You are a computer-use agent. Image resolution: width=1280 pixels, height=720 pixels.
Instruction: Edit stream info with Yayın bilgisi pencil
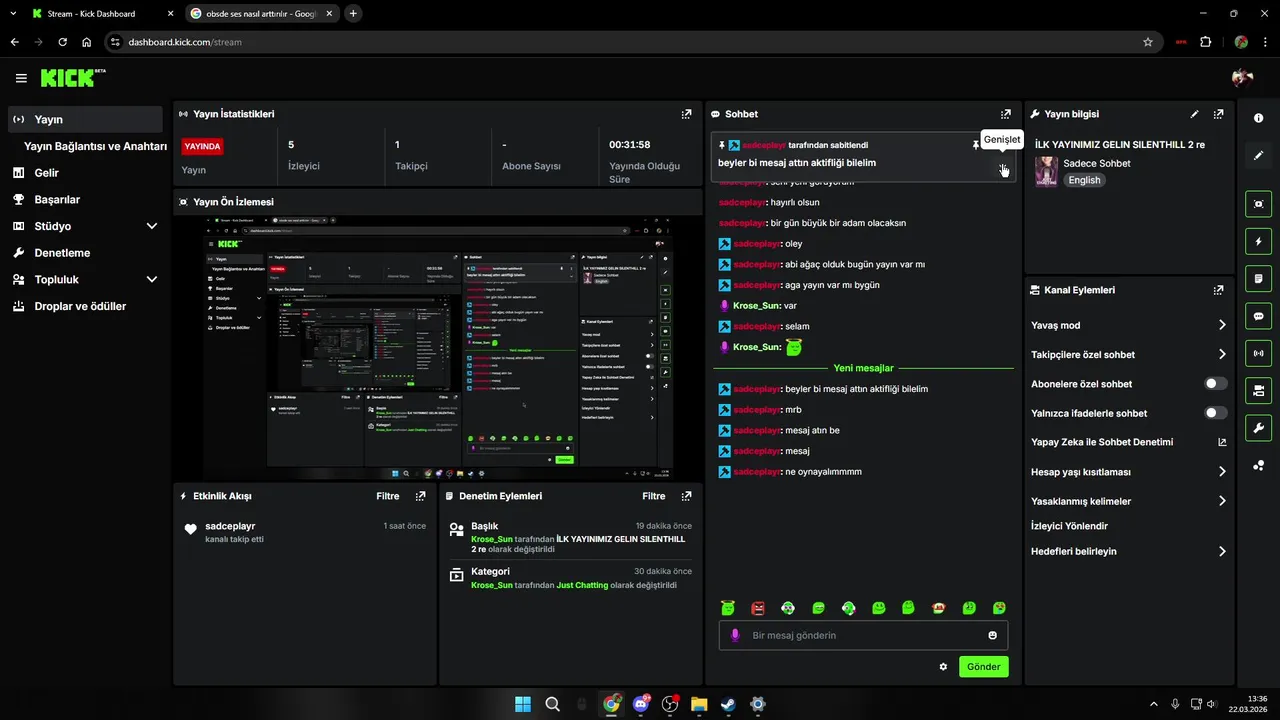click(1194, 114)
